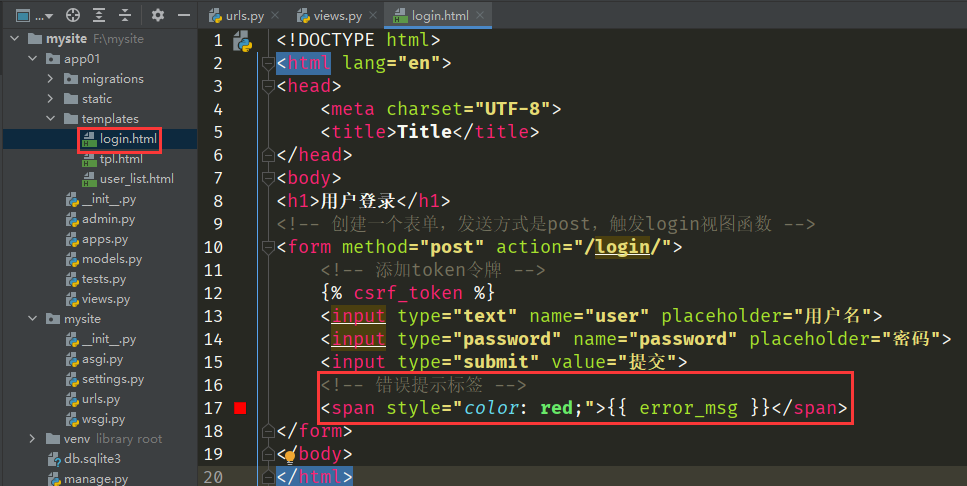Fold the form block on line 10
This screenshot has width=967, height=486.
(x=267, y=248)
